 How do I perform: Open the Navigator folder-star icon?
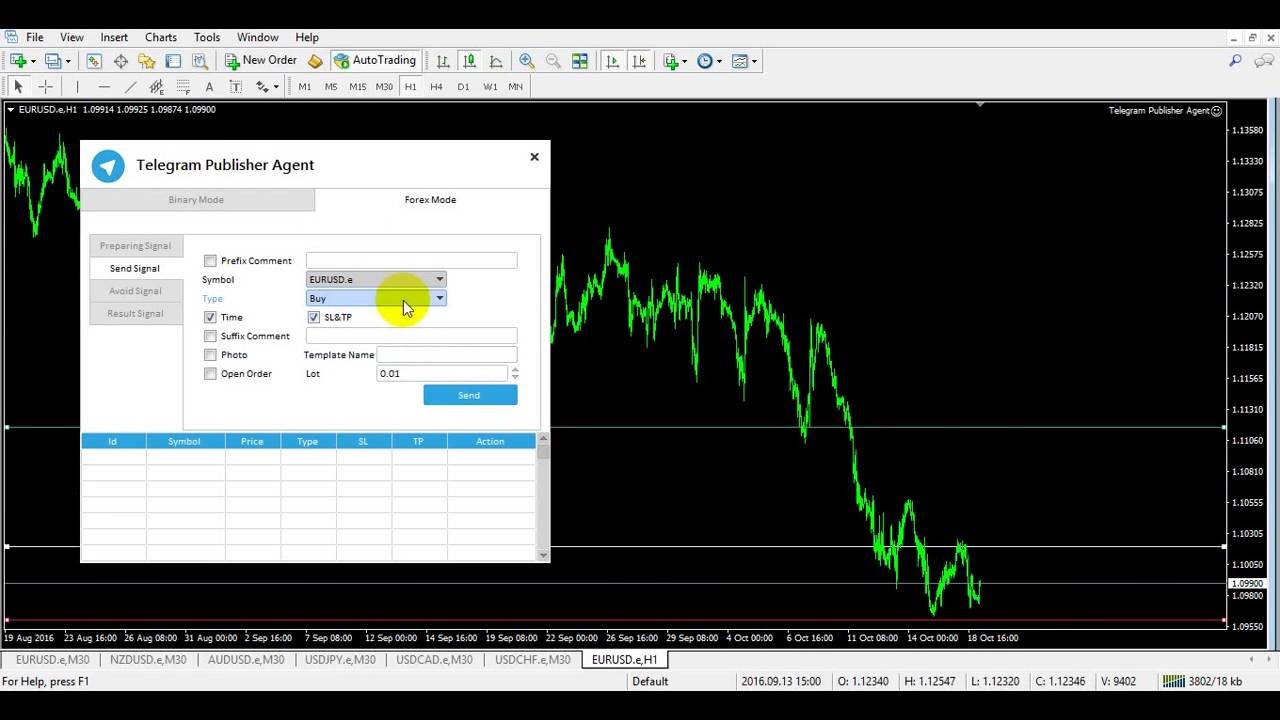point(147,61)
